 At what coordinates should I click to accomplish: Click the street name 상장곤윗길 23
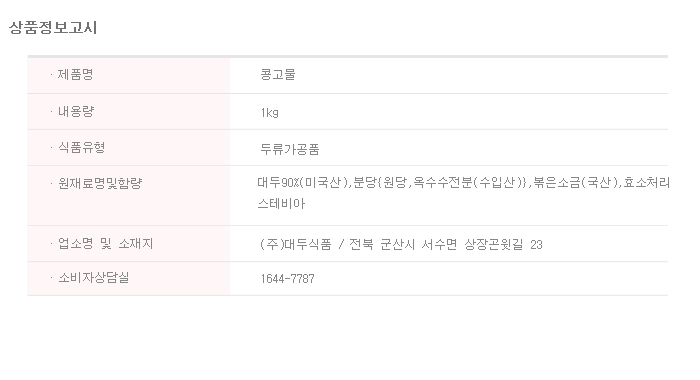[504, 245]
